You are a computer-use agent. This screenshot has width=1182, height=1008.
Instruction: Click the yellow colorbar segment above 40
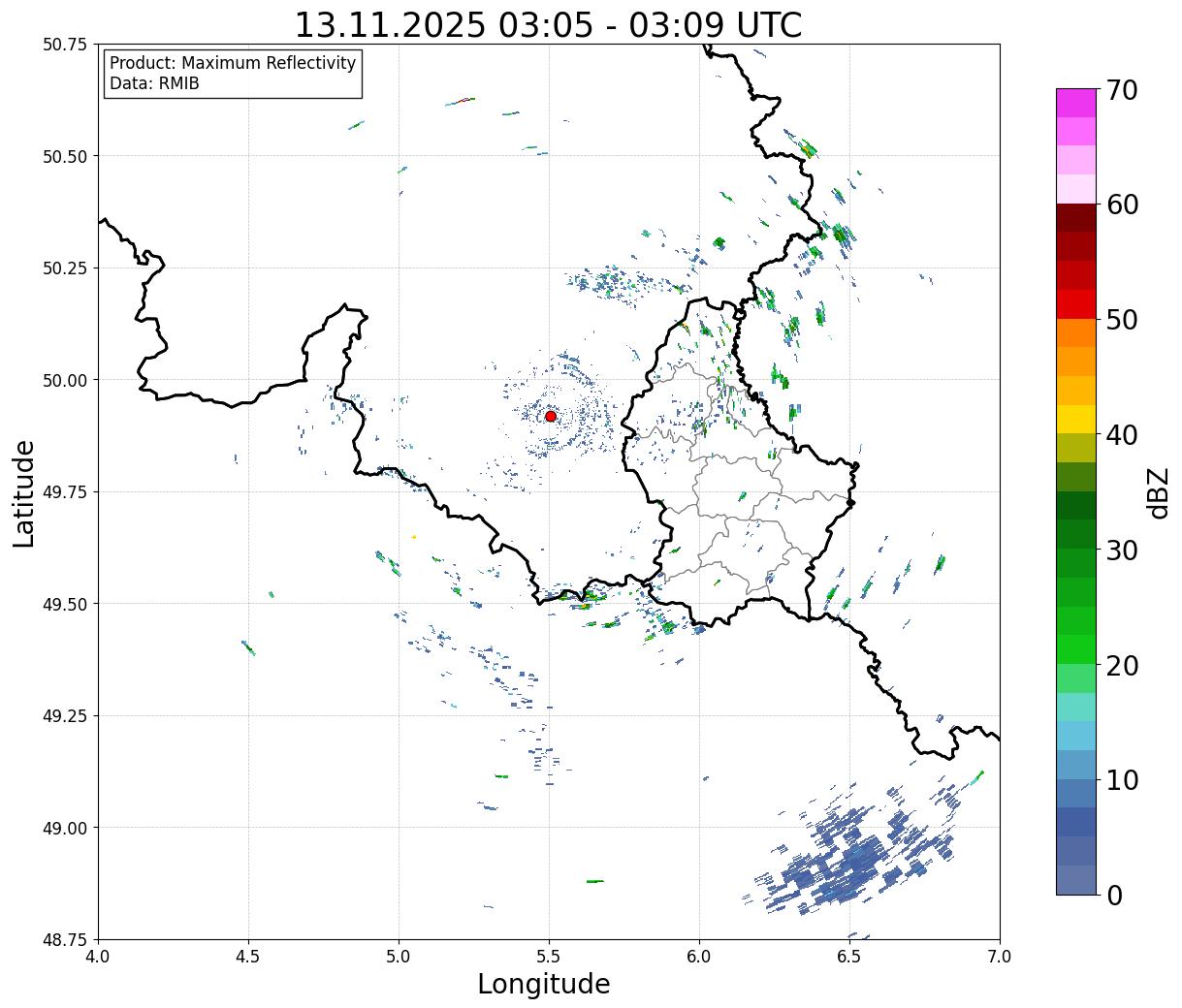1076,420
